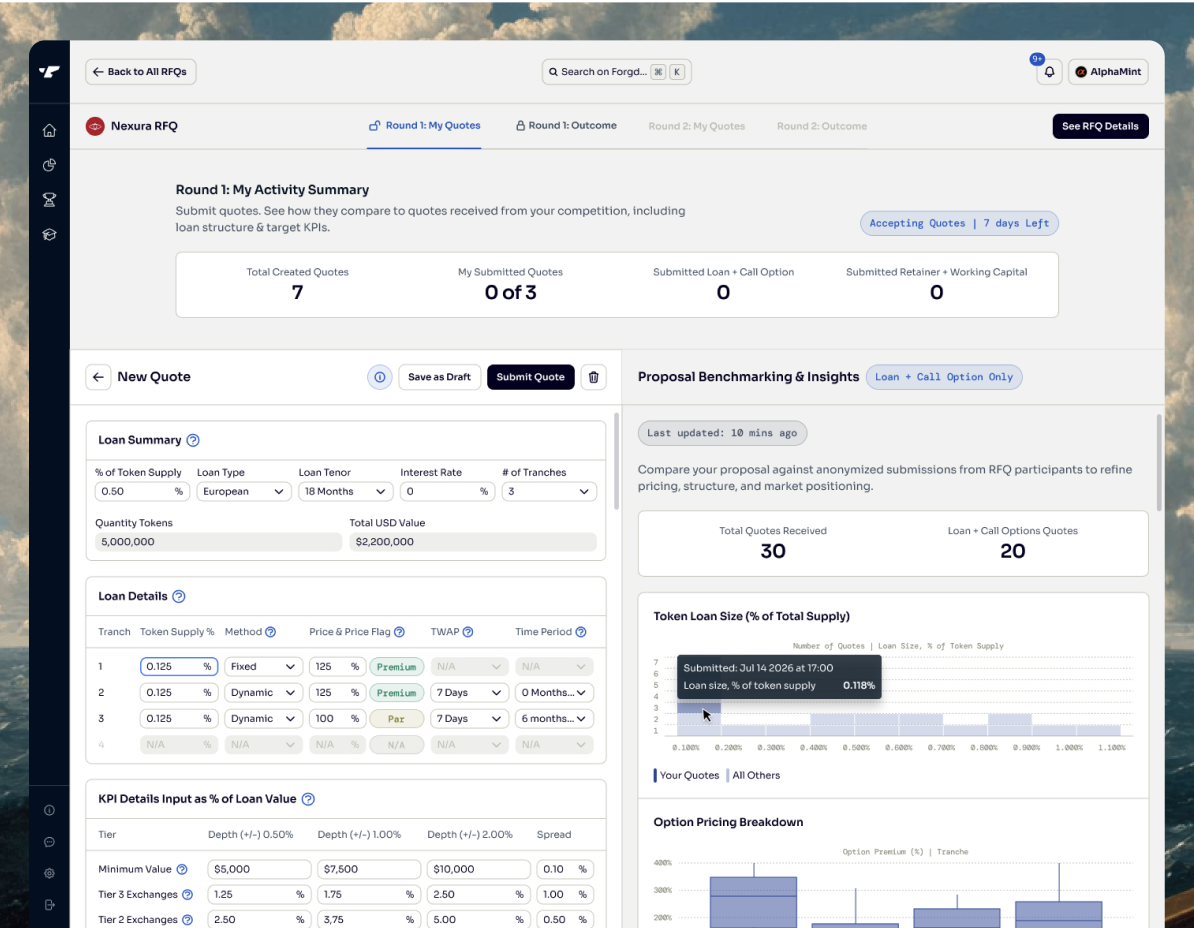Open tranche 1 Method Fixed dropdown
Screen dimensions: 1194x928
[x=263, y=667]
